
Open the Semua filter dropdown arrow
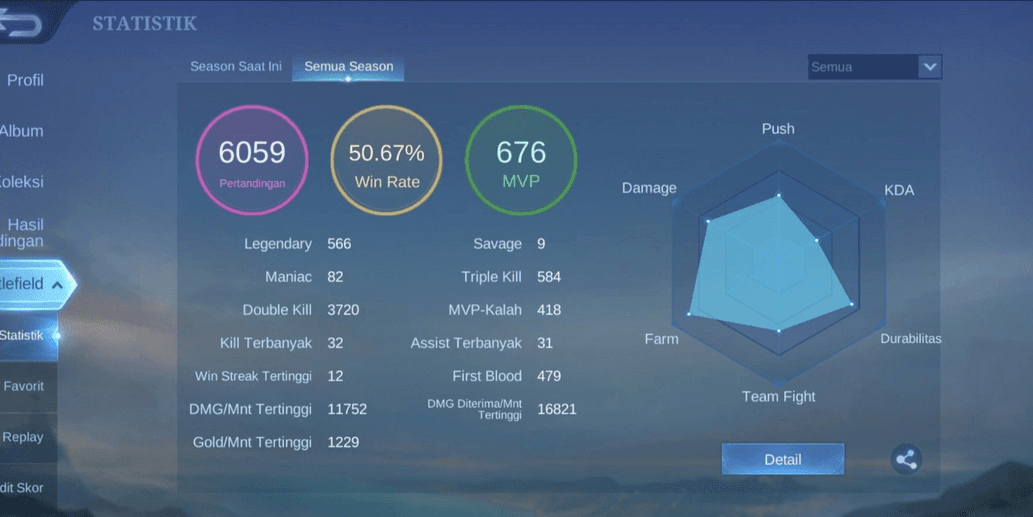coord(930,67)
